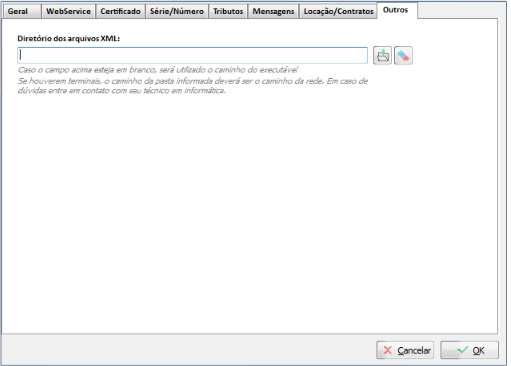
Task: Click the Cancelar button
Action: coord(405,350)
